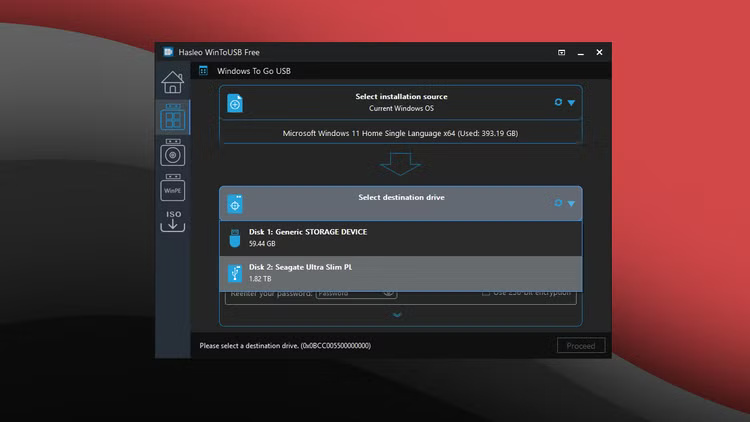
Task: Expand more options with bottom chevron
Action: point(397,315)
